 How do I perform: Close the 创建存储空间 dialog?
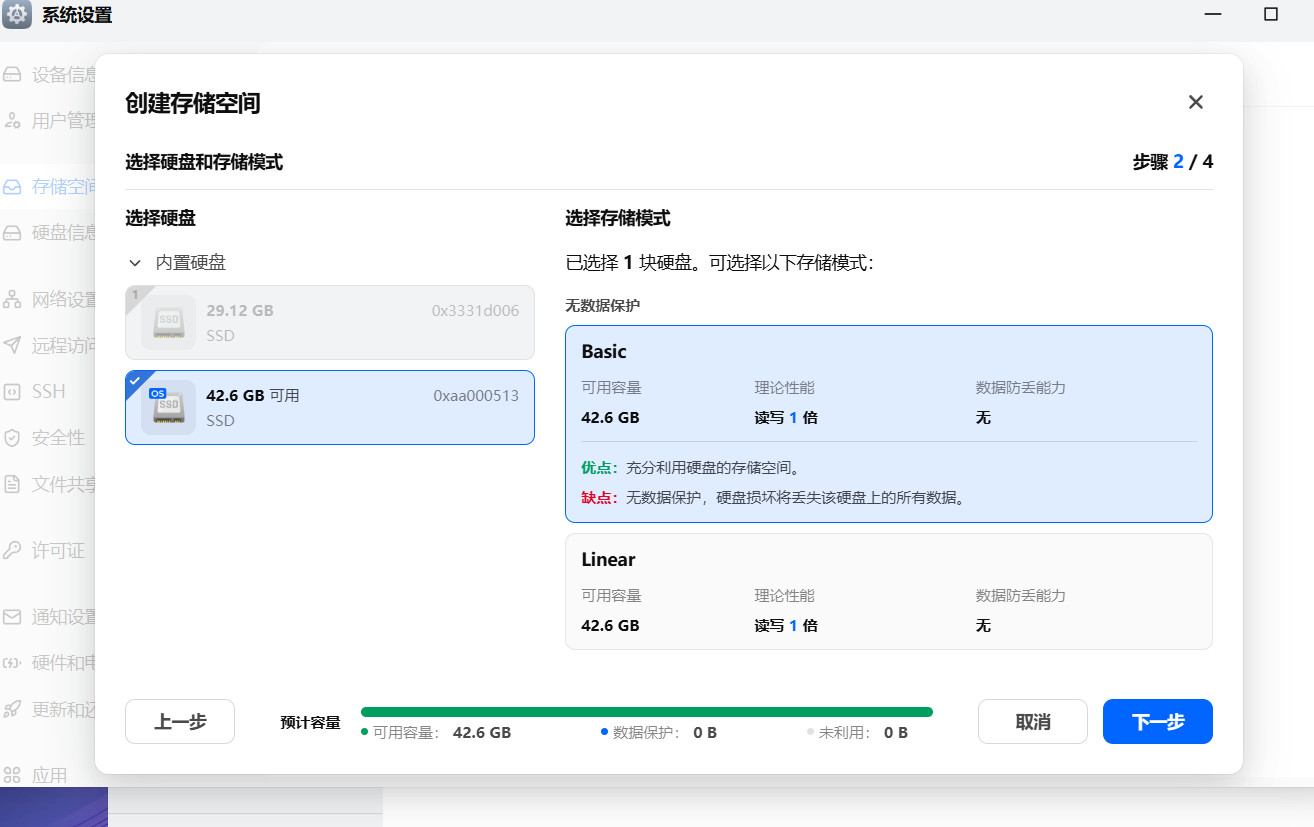pyautogui.click(x=1195, y=102)
